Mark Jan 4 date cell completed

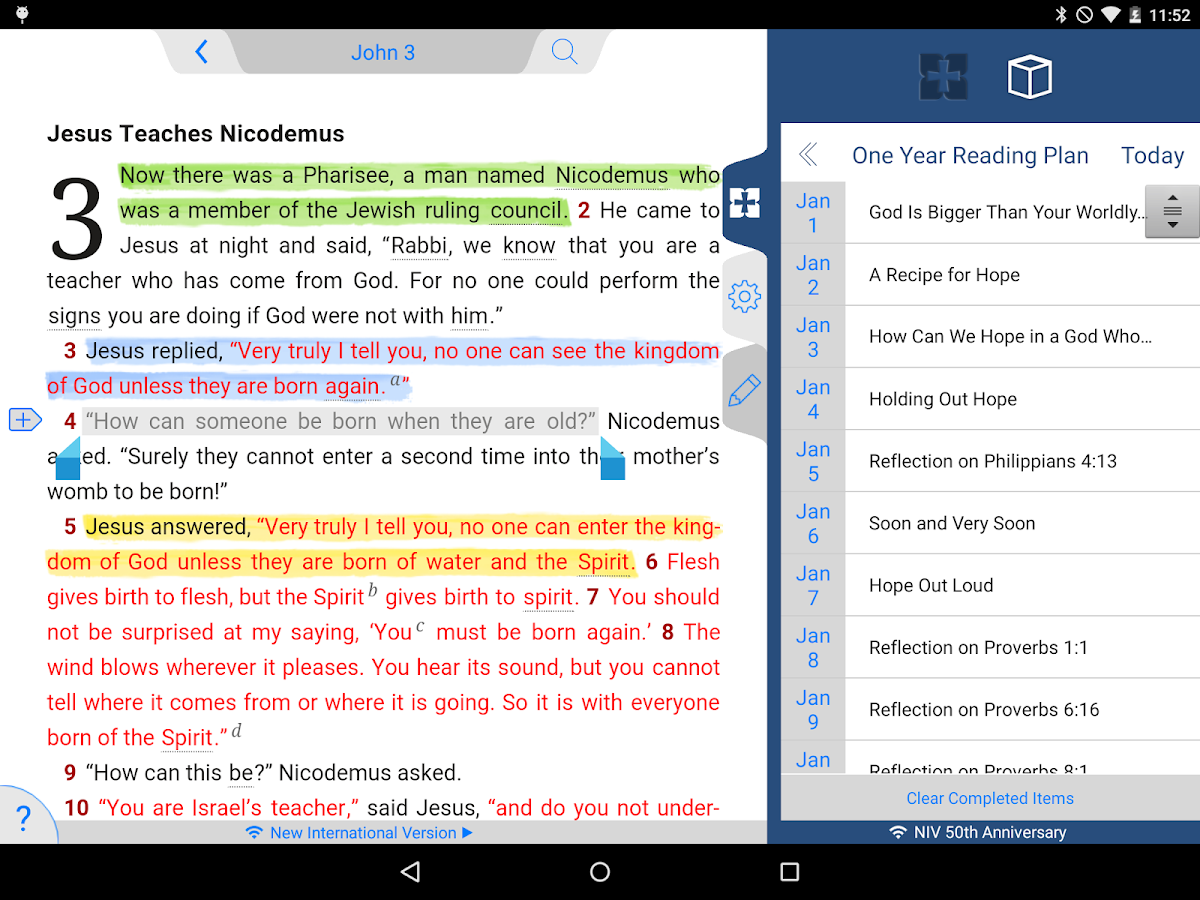pos(813,399)
